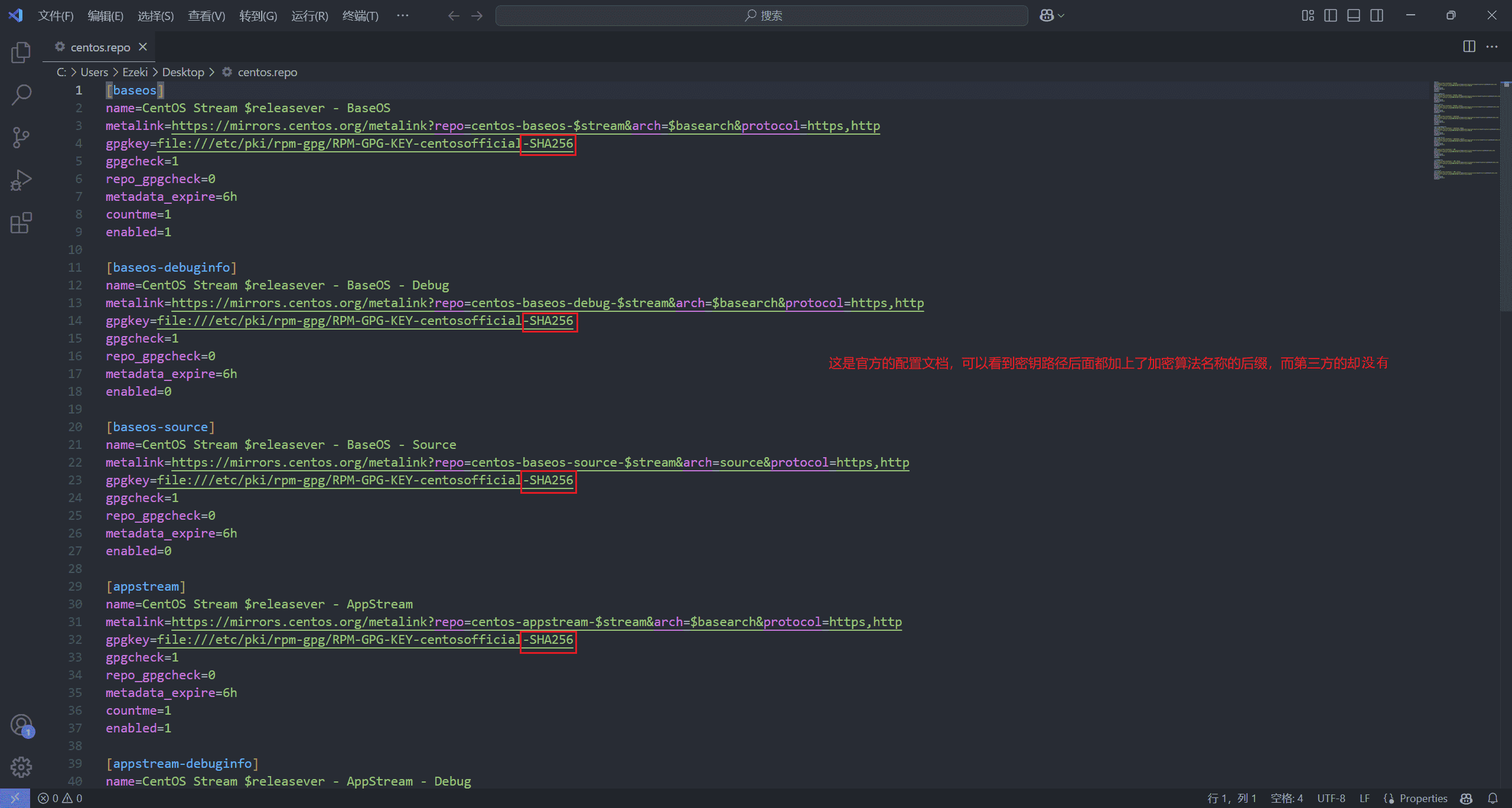Open the baseos-debug metalink URL

point(548,303)
